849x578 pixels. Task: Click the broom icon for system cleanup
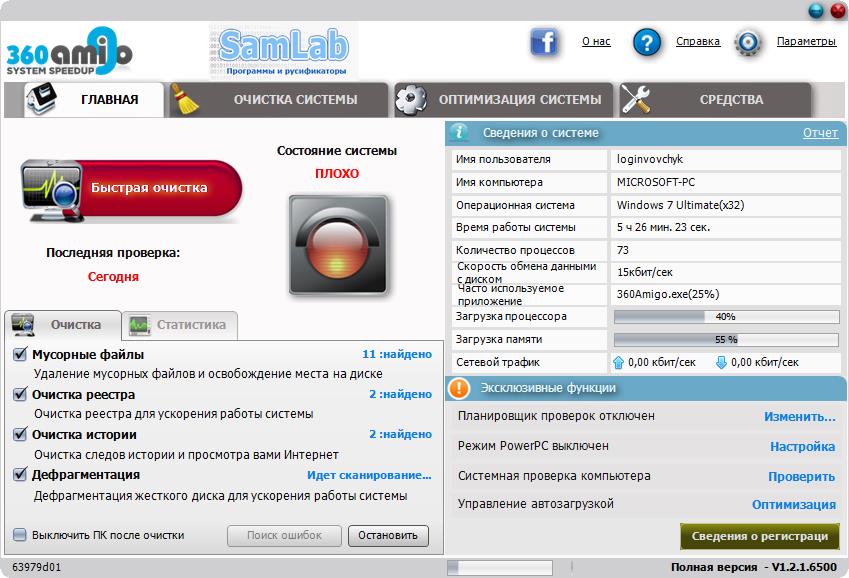[184, 99]
